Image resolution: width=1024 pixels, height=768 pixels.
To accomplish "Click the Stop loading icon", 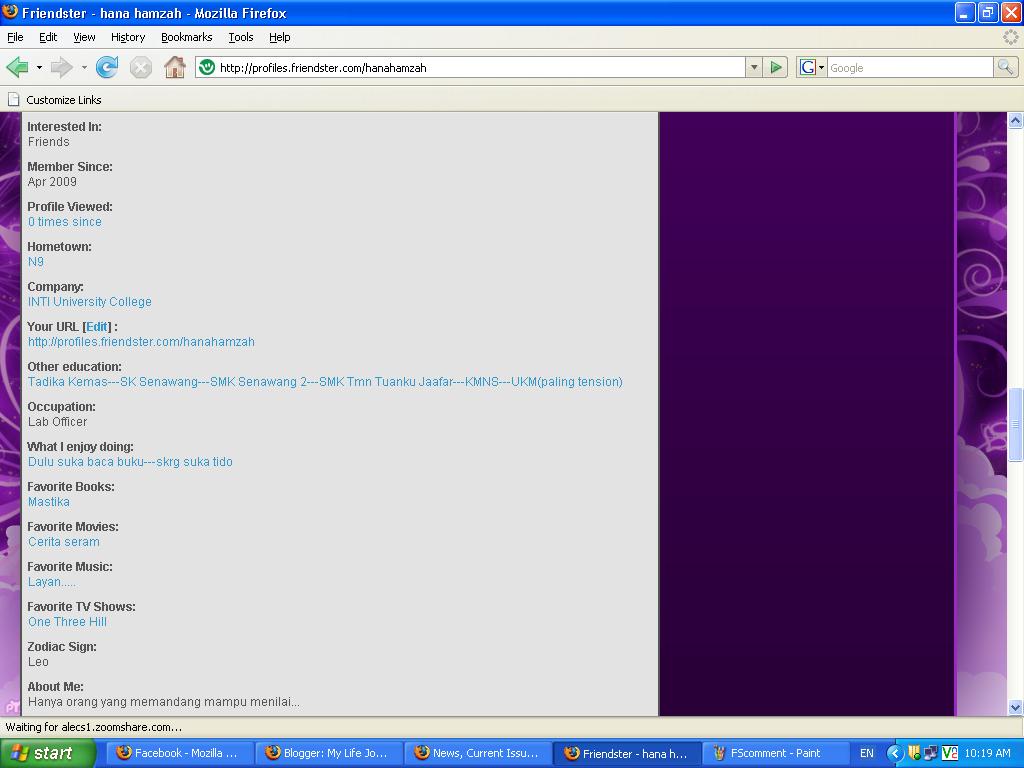I will (140, 67).
